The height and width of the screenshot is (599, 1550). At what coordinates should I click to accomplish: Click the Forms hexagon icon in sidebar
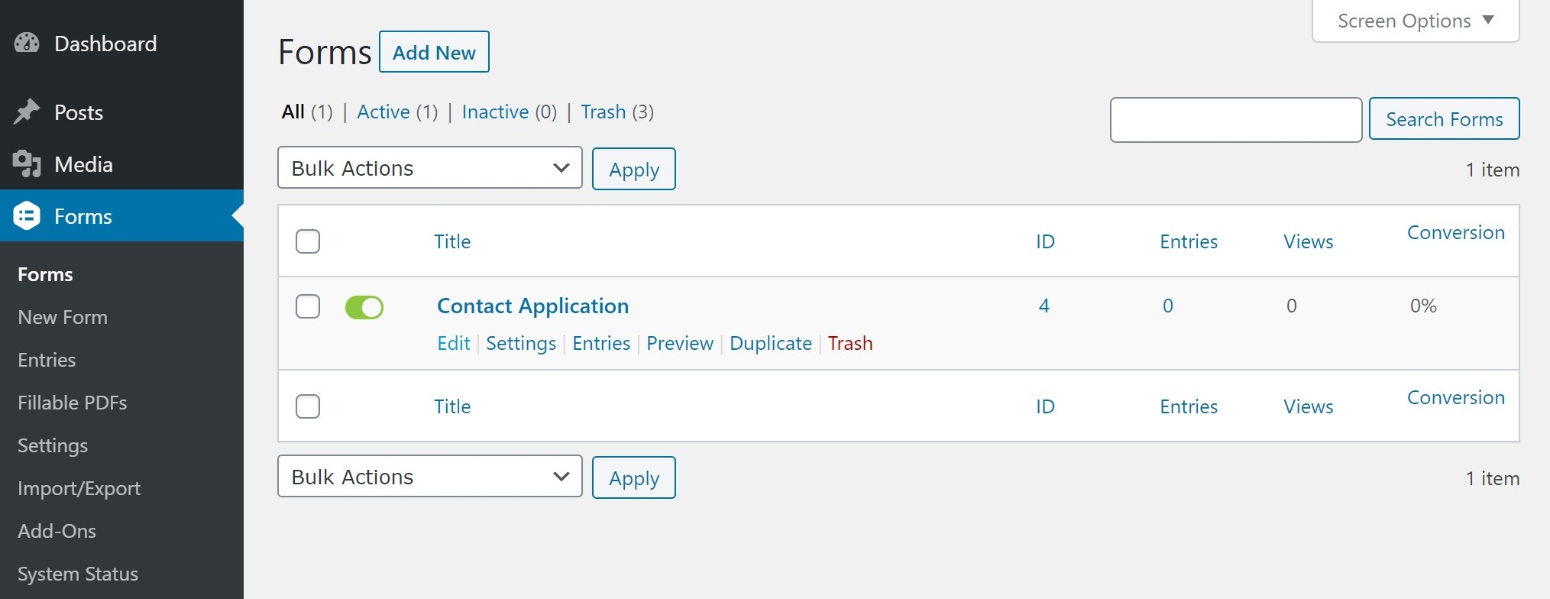pos(27,216)
